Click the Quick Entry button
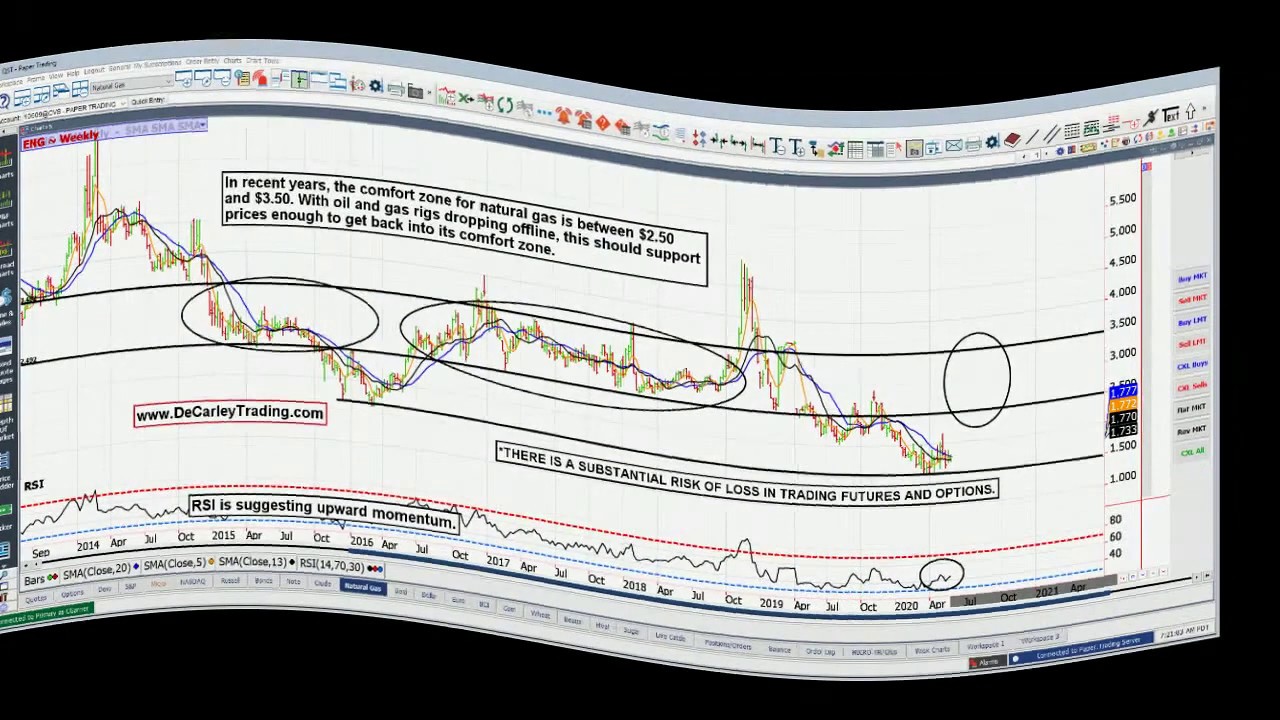This screenshot has width=1280, height=720. [147, 100]
